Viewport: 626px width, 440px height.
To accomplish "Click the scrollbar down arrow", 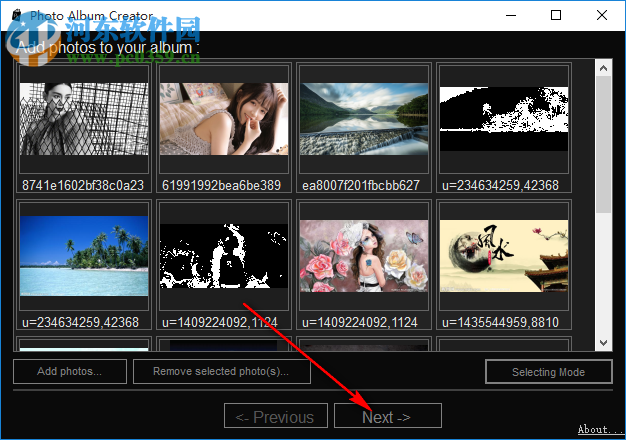I will click(603, 343).
